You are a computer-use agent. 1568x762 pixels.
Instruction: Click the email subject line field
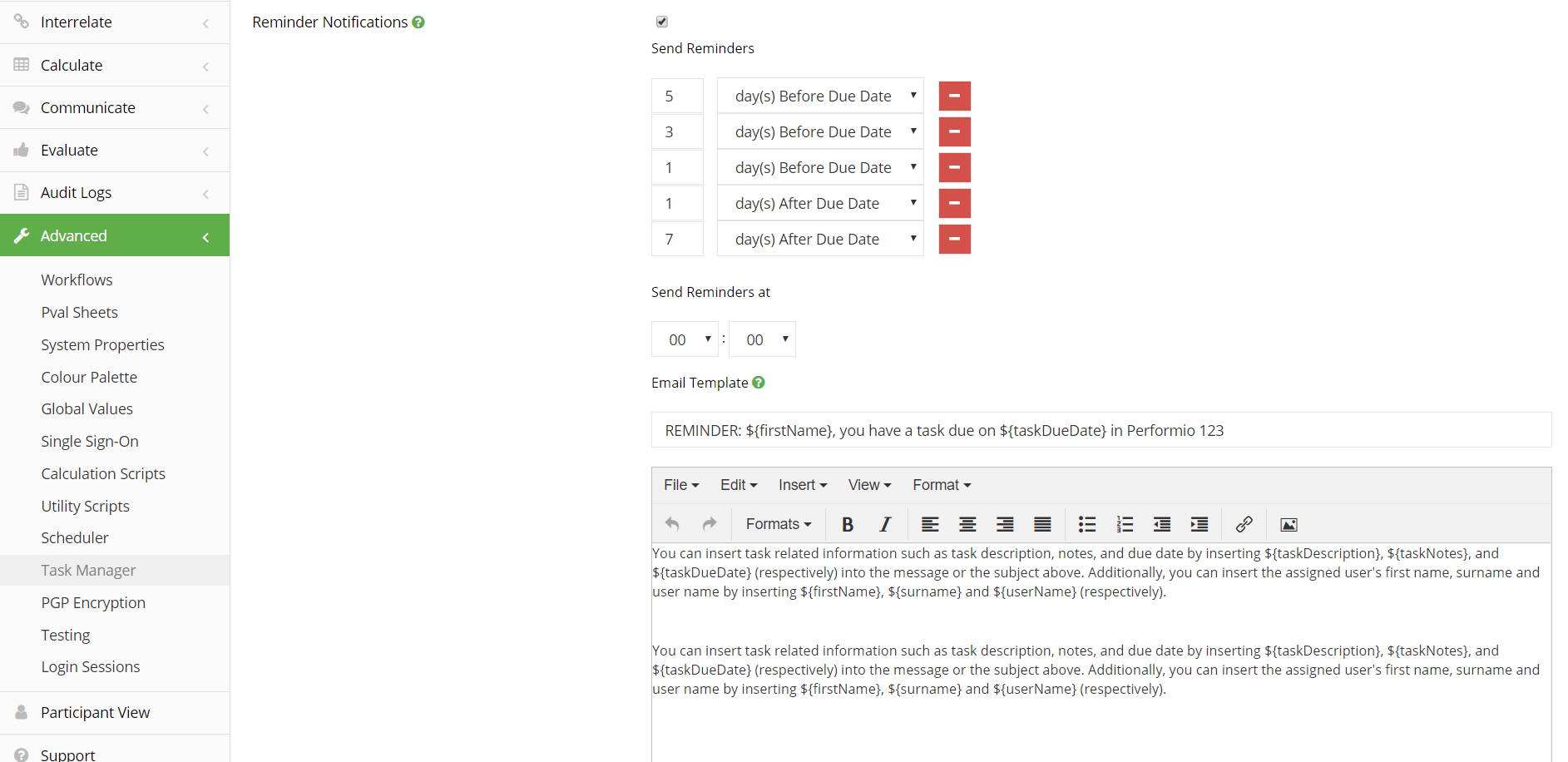pyautogui.click(x=1101, y=430)
